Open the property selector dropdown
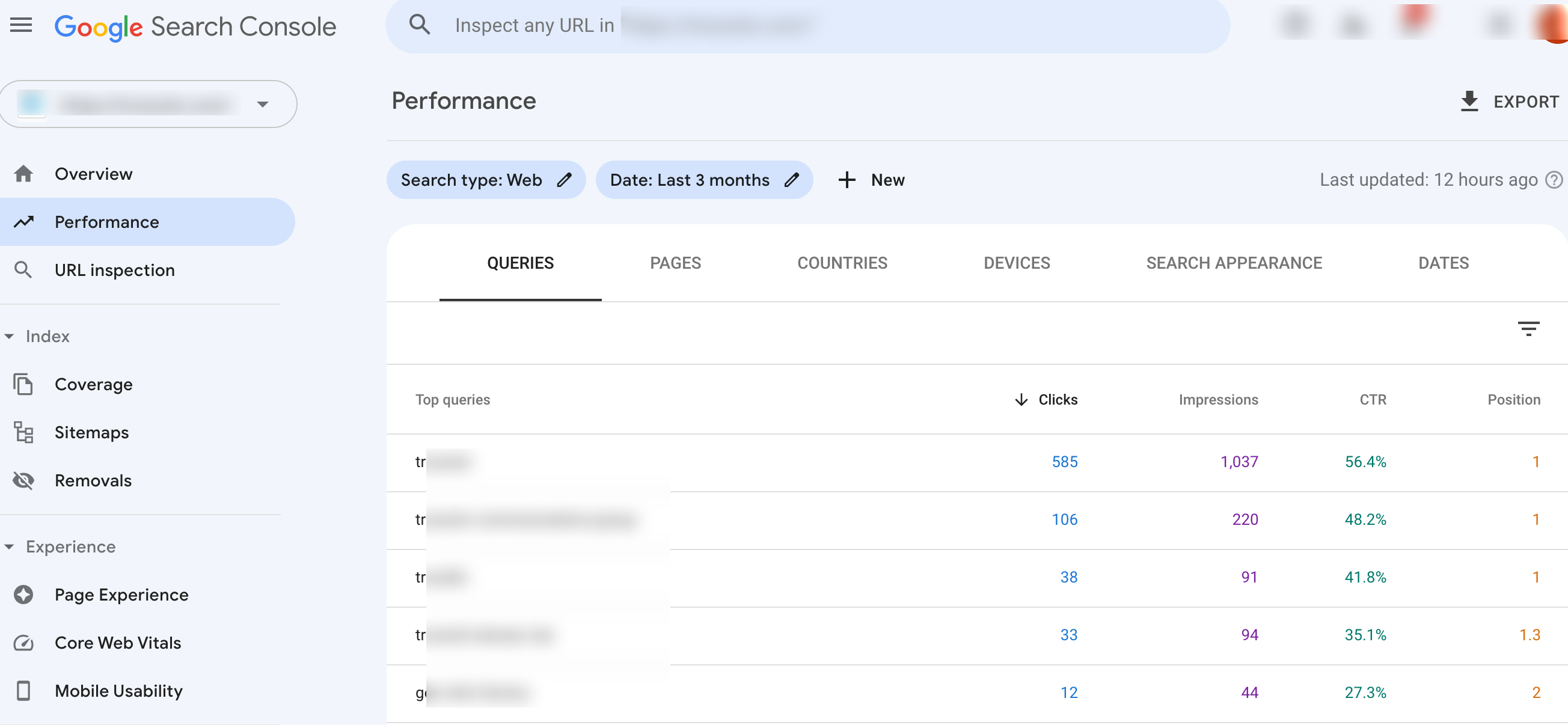This screenshot has height=725, width=1568. [x=262, y=103]
